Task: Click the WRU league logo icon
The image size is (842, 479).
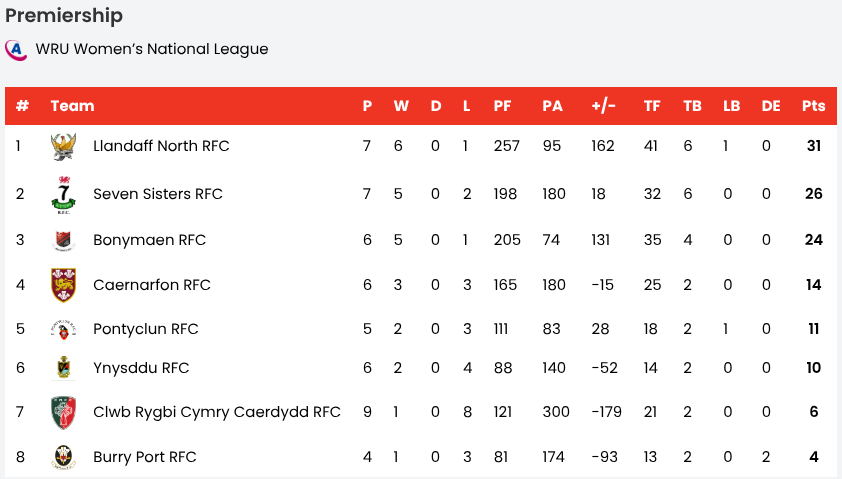Action: tap(15, 49)
